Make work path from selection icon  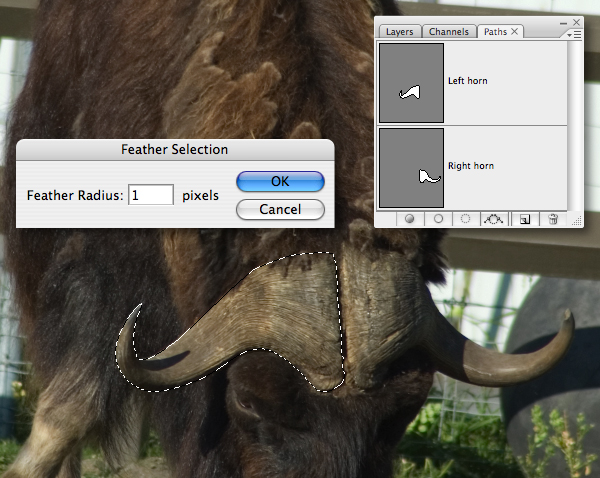(x=494, y=219)
